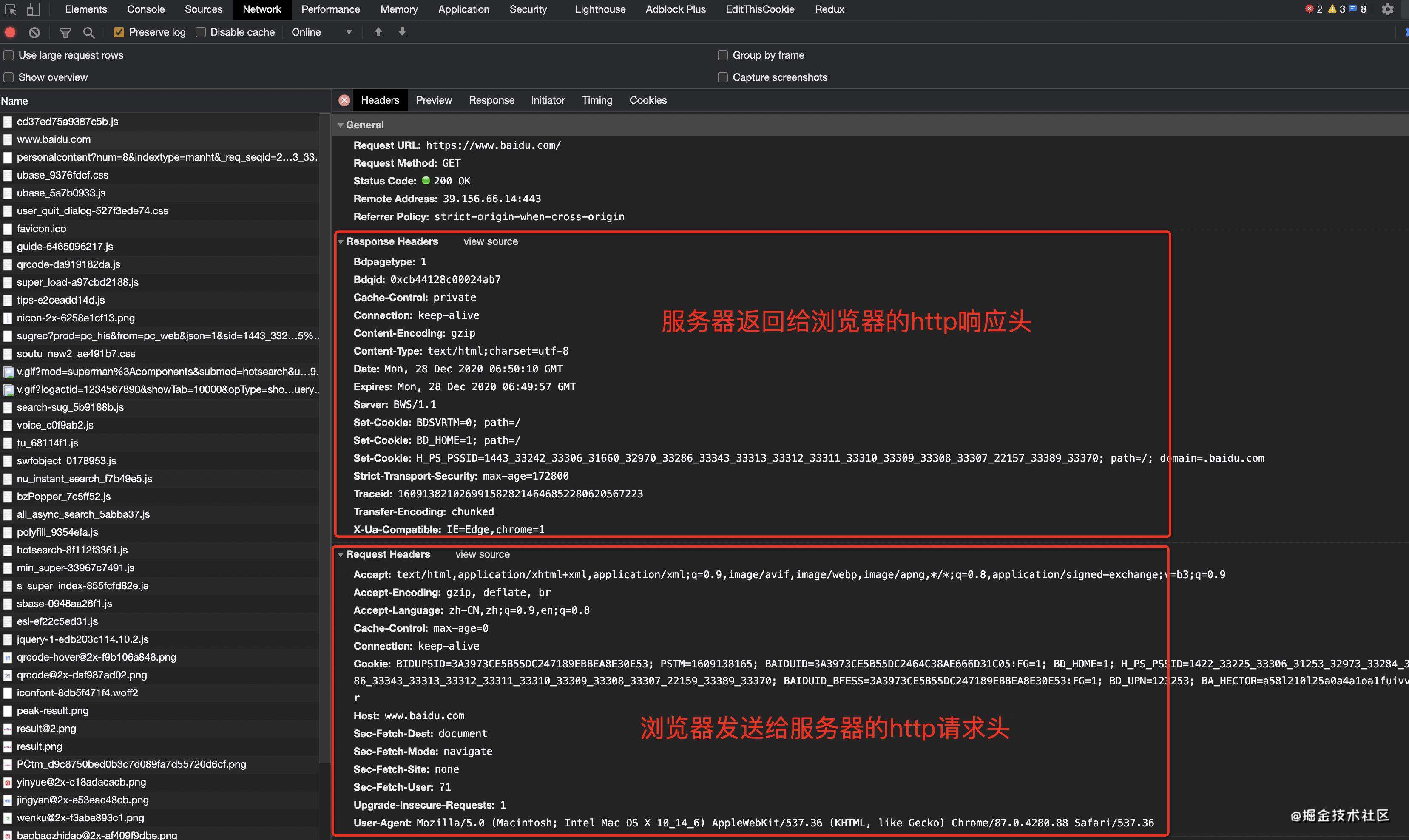Open the Cookies tab

[648, 100]
